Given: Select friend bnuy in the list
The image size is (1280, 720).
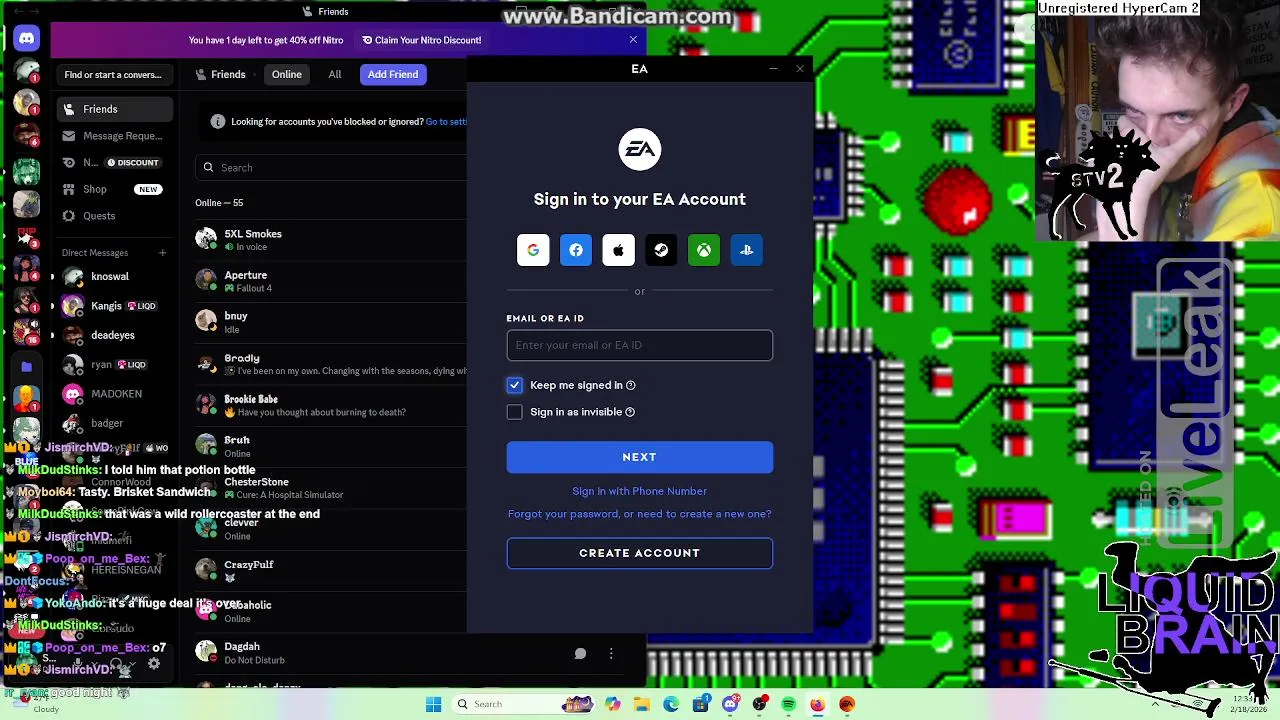Looking at the screenshot, I should 330,322.
